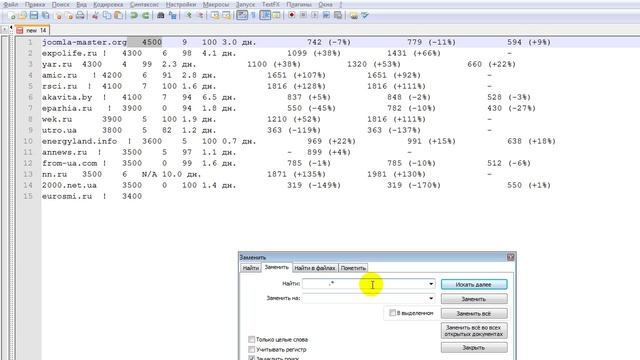Toggle the indent guide toolbar icon
640x360 pixels.
[266, 16]
